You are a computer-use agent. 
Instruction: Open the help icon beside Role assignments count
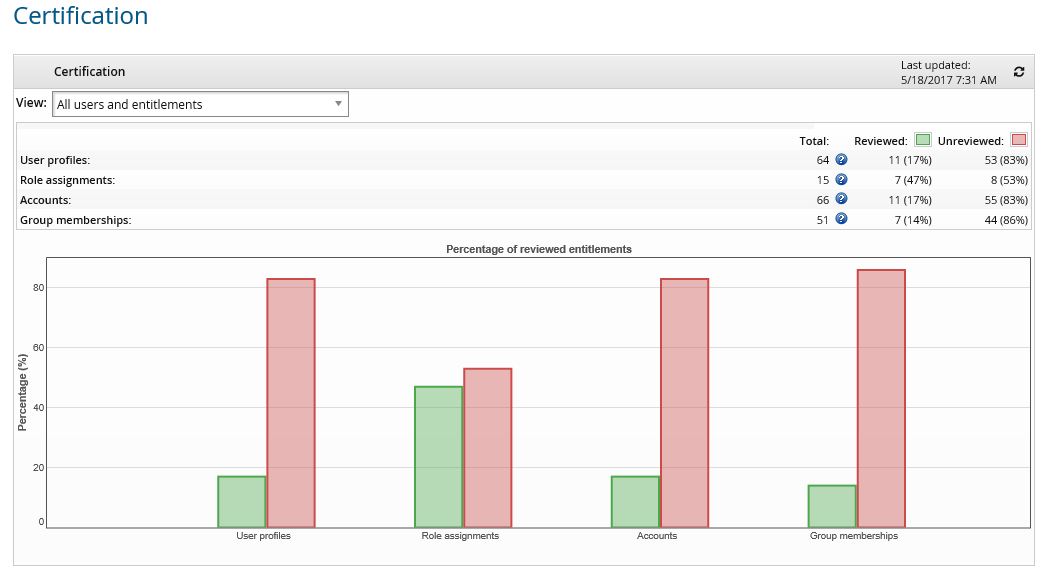(839, 179)
